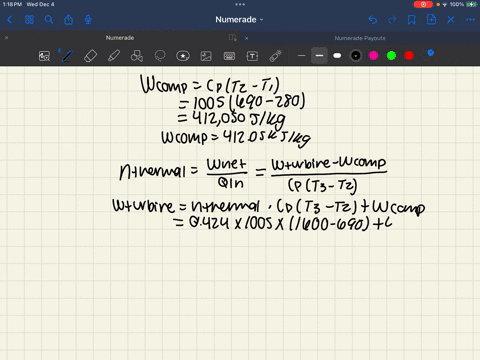Choose the thin stroke width
Viewport: 480px width, 360px height.
[301, 56]
